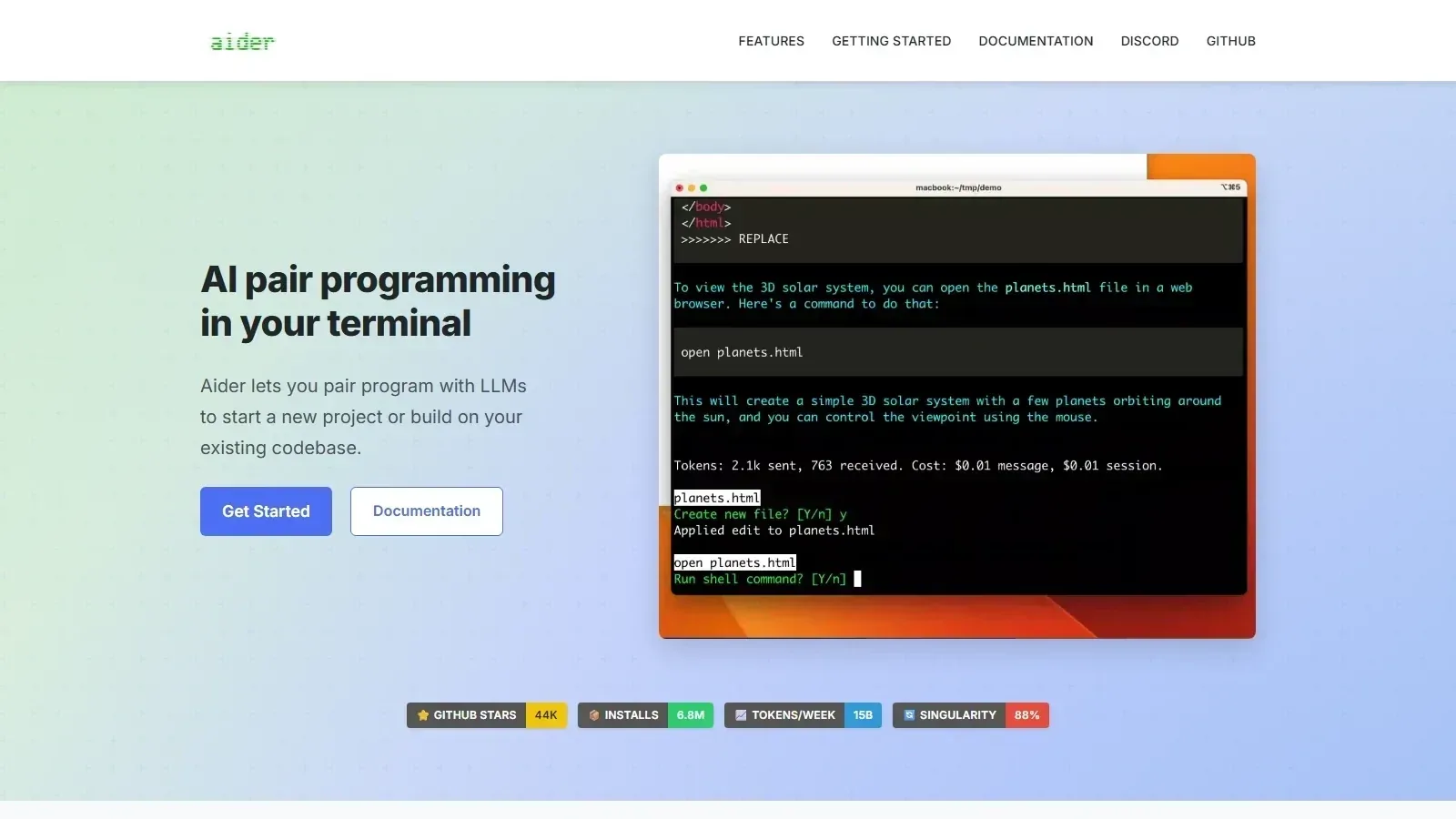Screen dimensions: 1456x819
Task: Click '>>>>>>> REPLACE' line in terminal
Action: [734, 239]
